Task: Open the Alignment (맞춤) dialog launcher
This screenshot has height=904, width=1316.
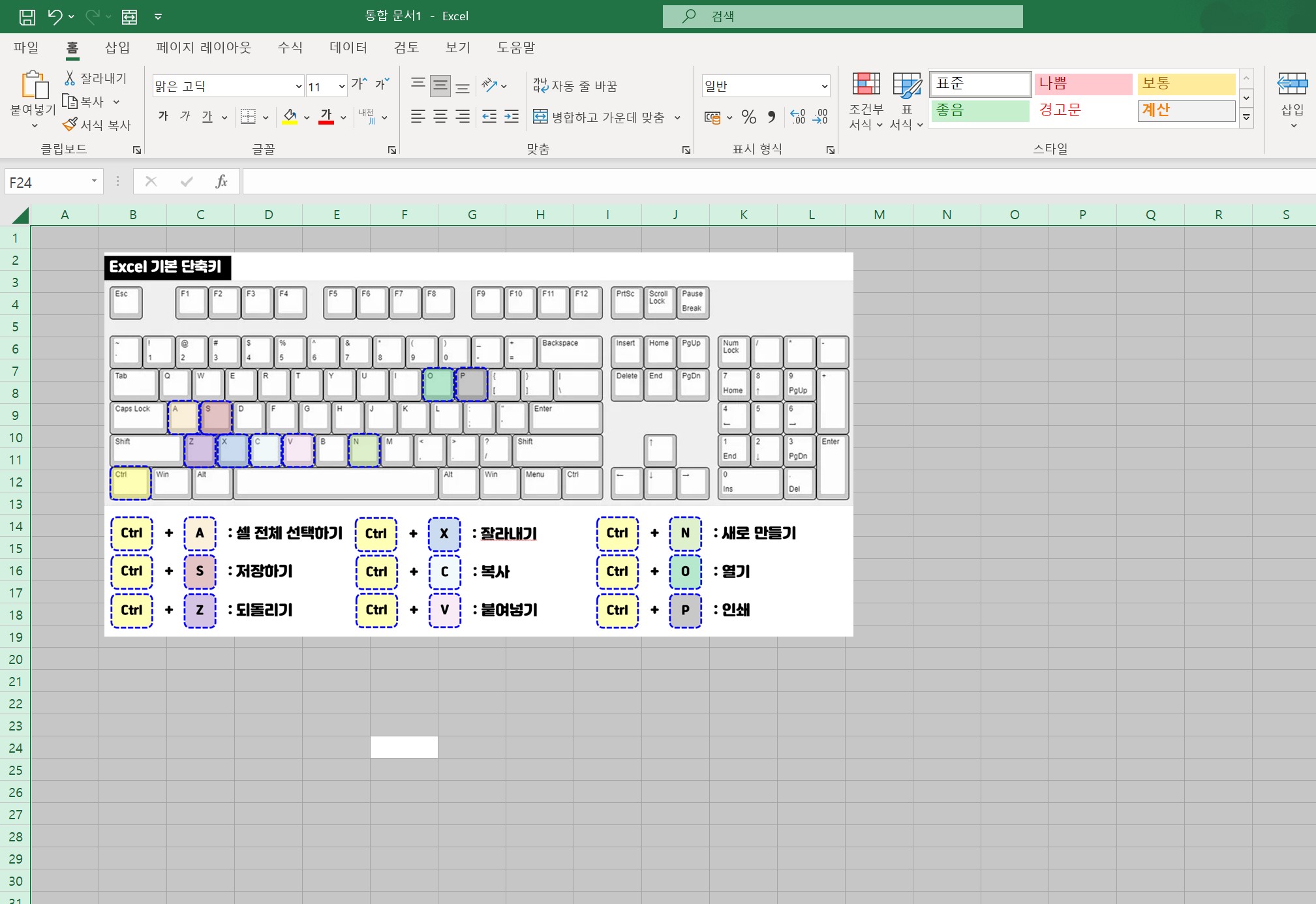Action: pos(686,150)
